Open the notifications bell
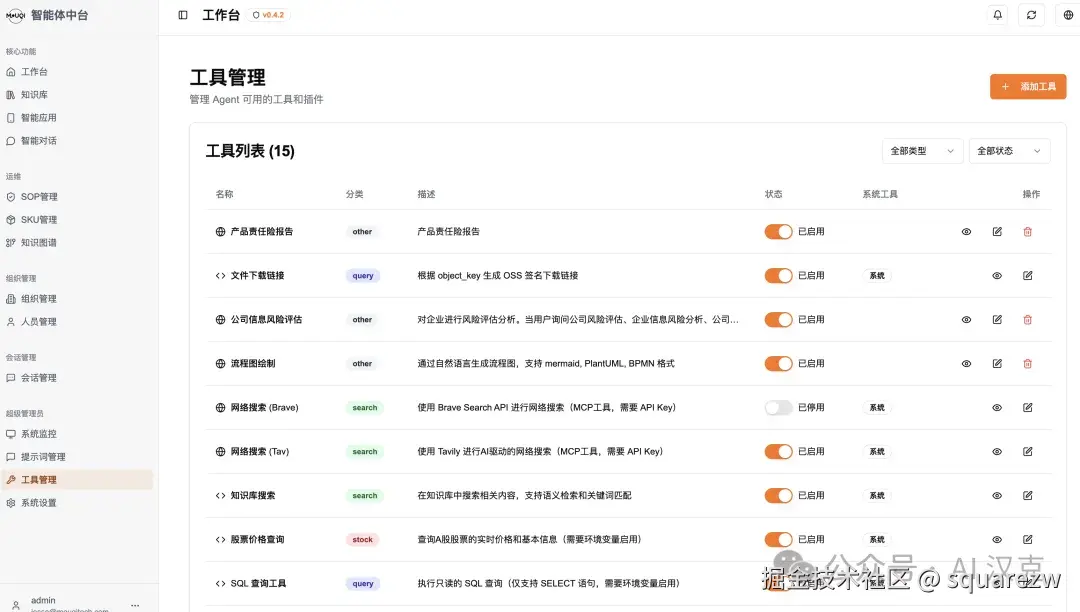 pyautogui.click(x=997, y=15)
